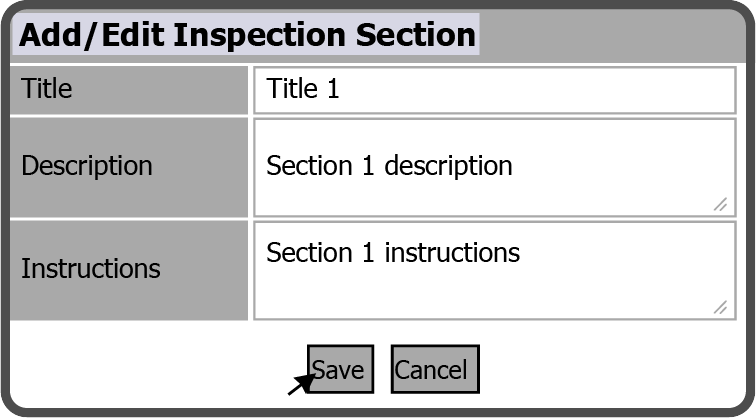Viewport: 756px width, 418px height.
Task: Place cursor on "Section 1 instructions" text
Action: pyautogui.click(x=393, y=252)
